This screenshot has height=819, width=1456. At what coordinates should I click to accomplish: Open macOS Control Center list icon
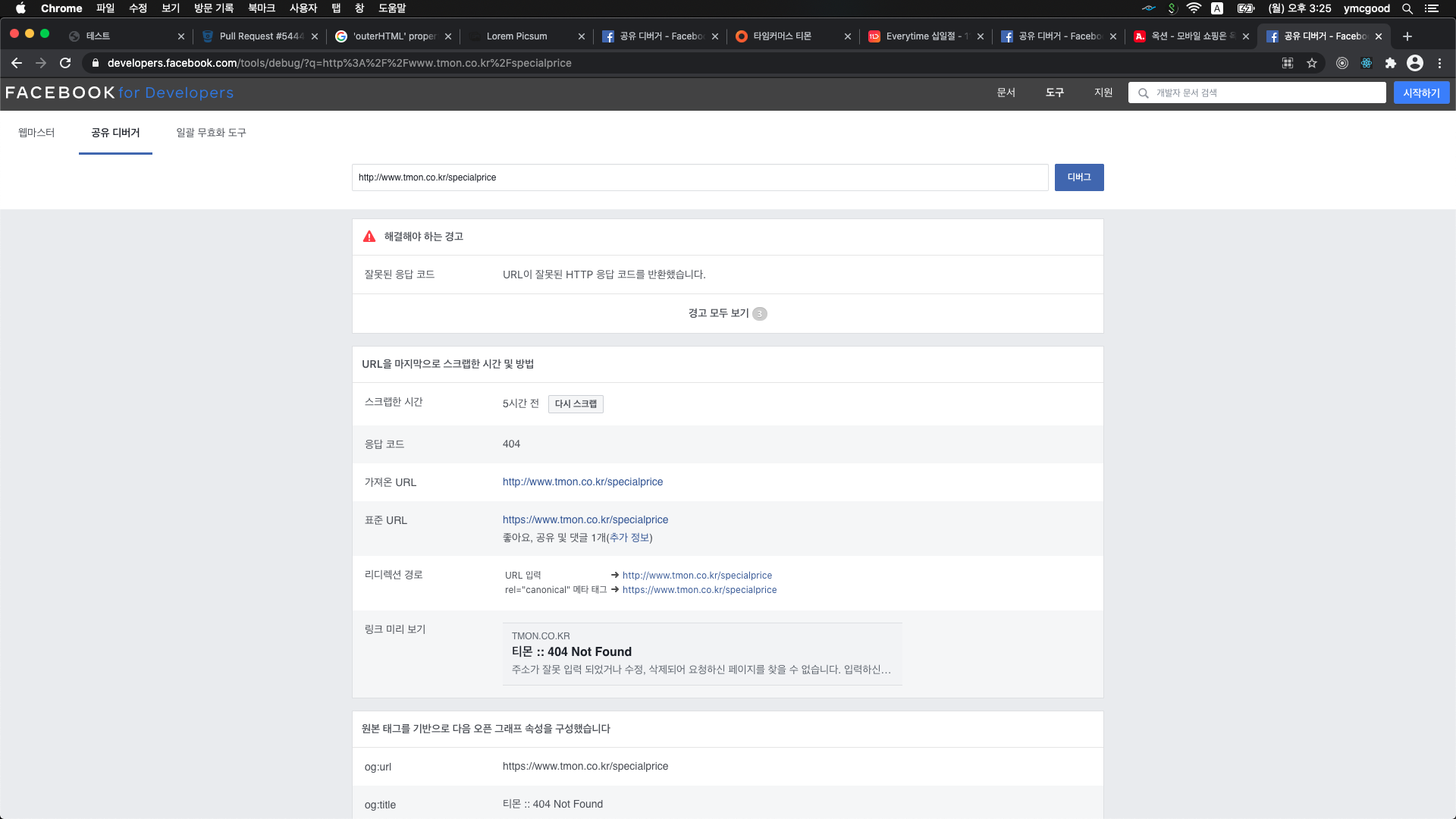[x=1432, y=8]
